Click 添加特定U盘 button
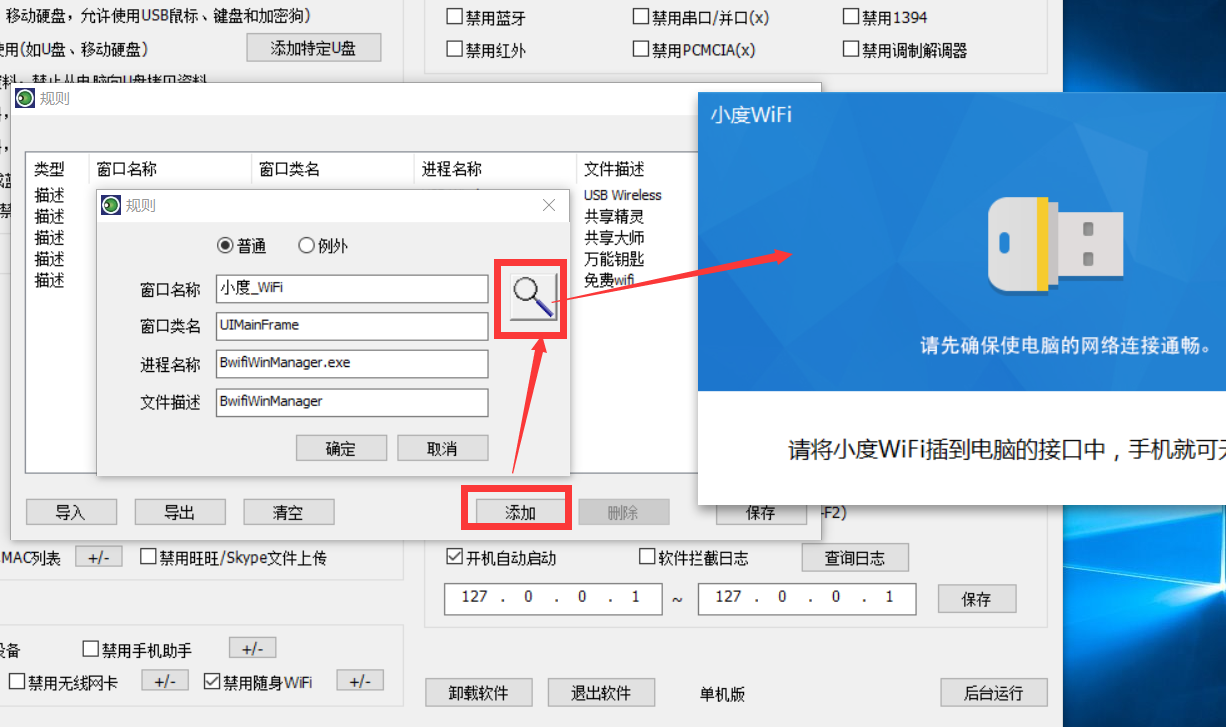 tap(314, 47)
